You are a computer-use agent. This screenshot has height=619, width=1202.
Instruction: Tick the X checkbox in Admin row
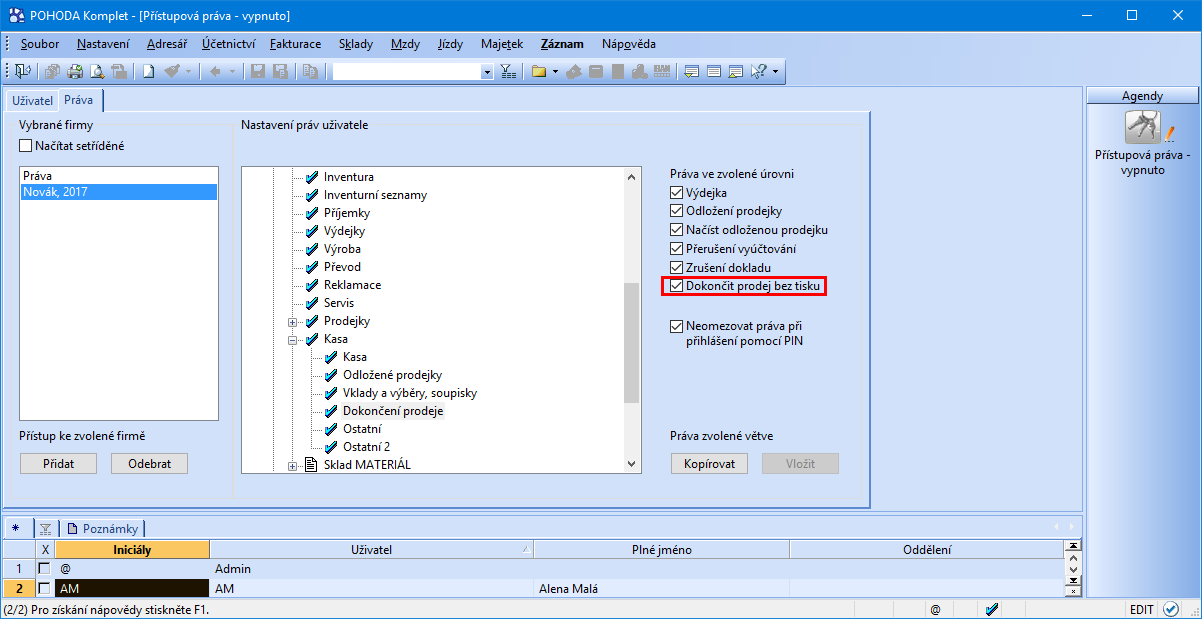point(43,569)
